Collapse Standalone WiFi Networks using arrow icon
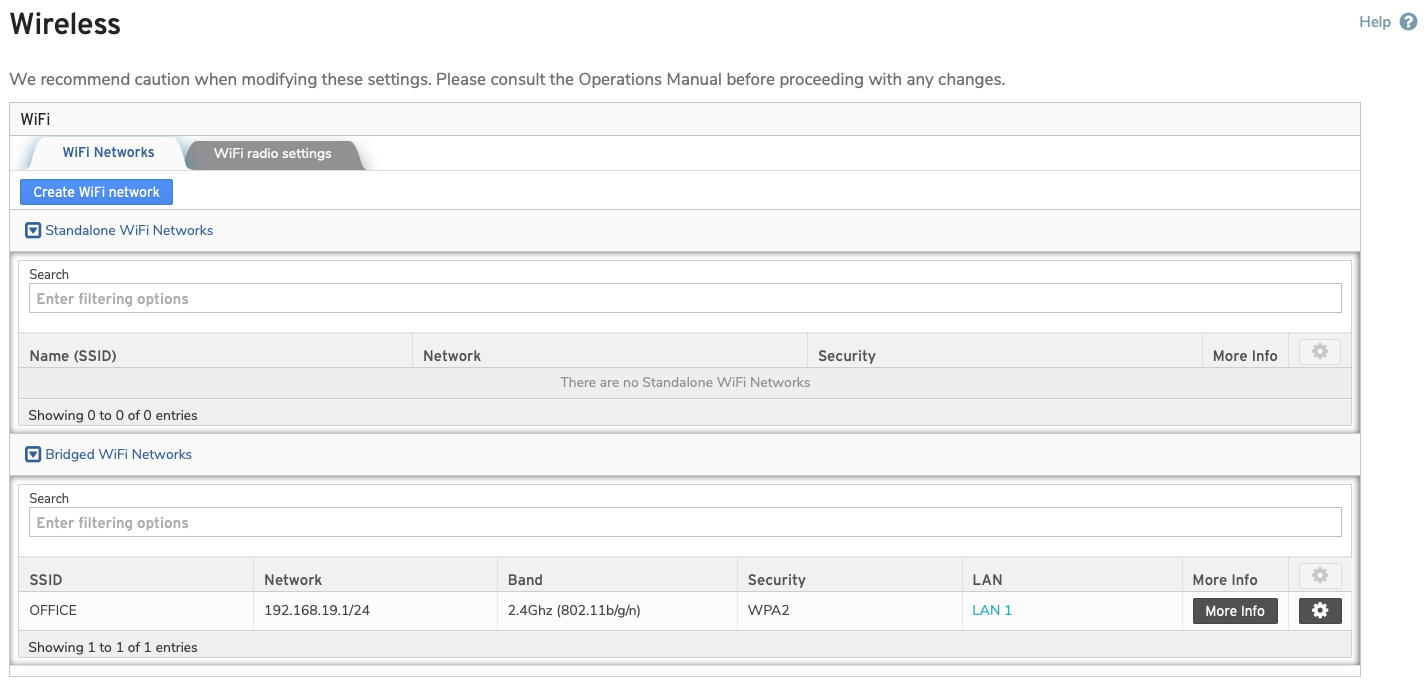This screenshot has width=1427, height=690. (x=33, y=230)
